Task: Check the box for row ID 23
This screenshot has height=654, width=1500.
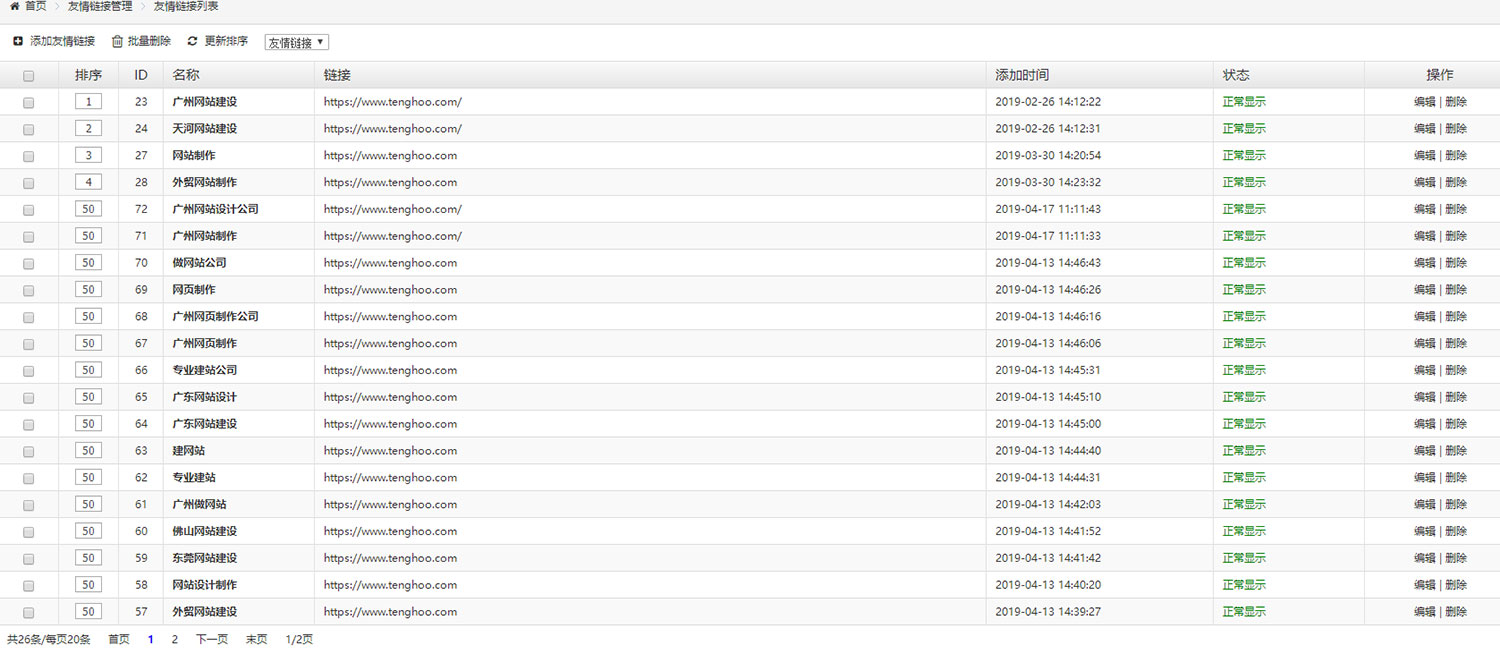Action: tap(28, 102)
